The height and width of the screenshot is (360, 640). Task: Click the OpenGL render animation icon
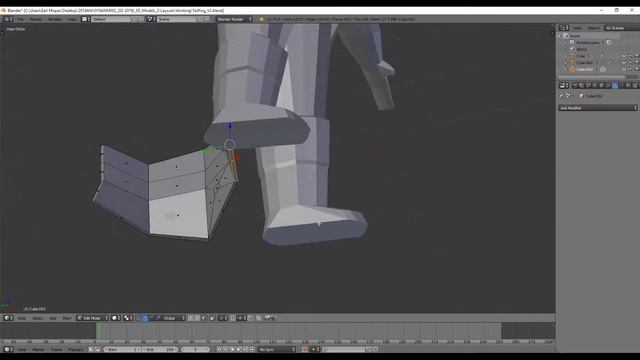pos(274,318)
